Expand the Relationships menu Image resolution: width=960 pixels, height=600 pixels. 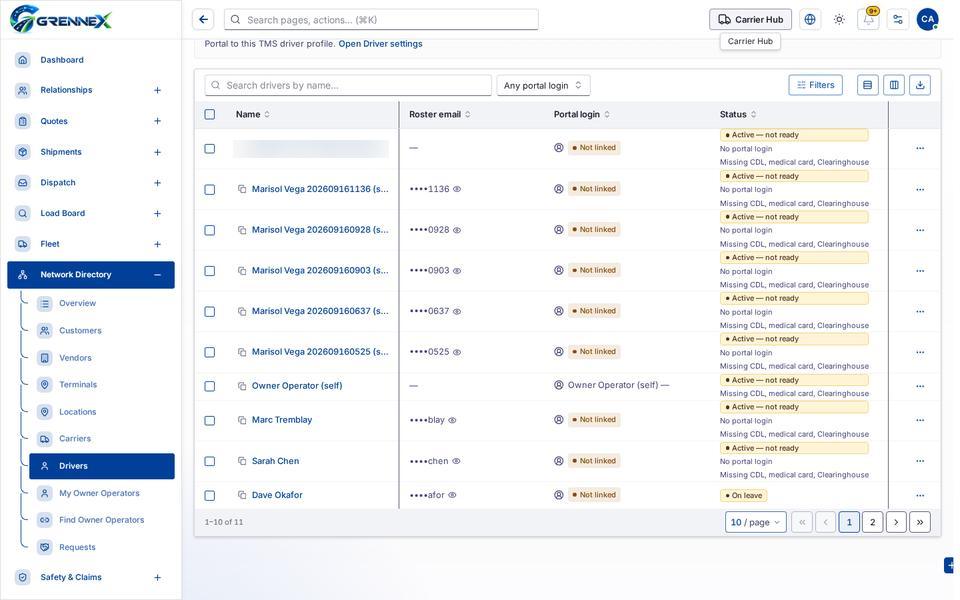[x=157, y=90]
